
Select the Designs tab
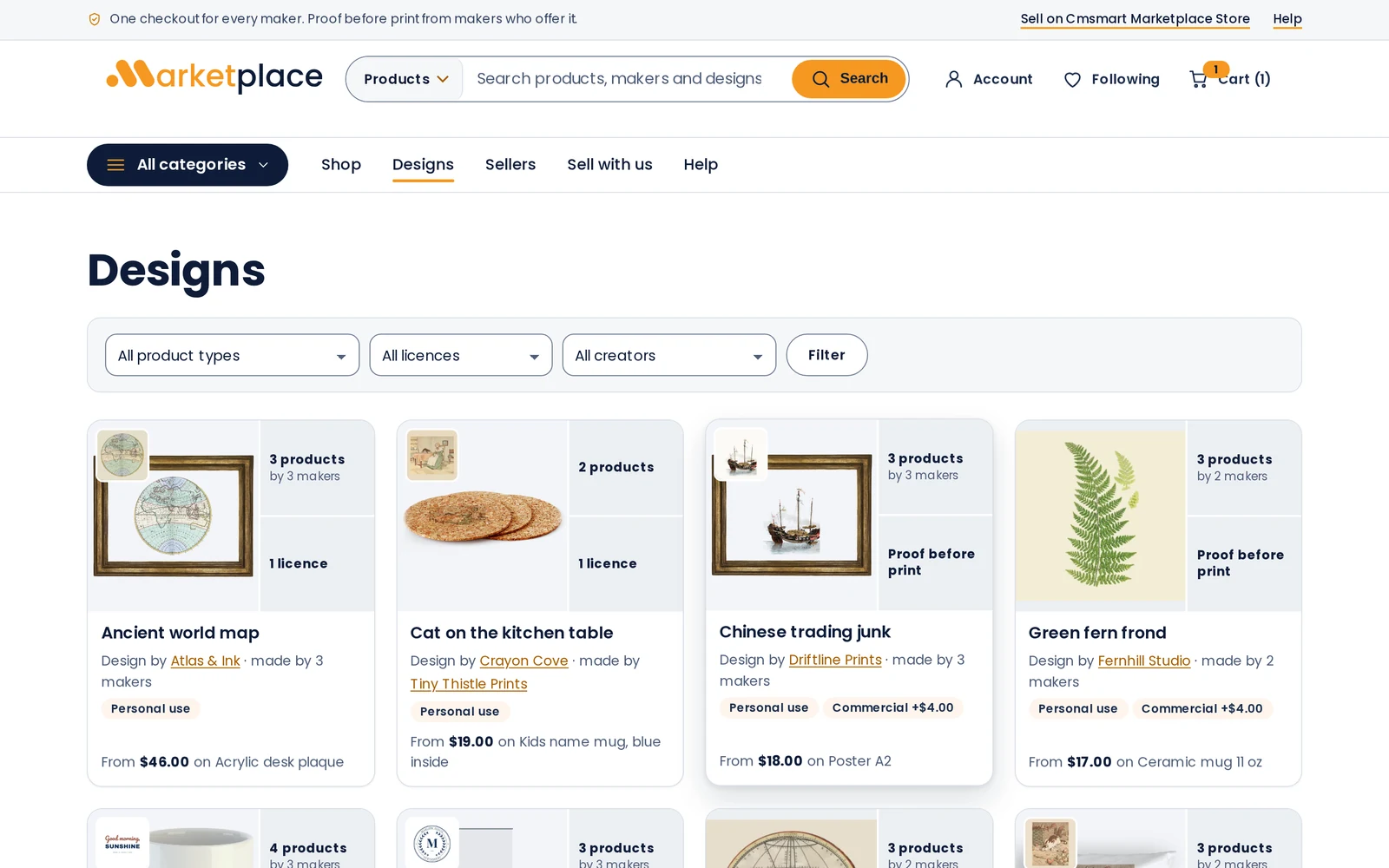[423, 165]
